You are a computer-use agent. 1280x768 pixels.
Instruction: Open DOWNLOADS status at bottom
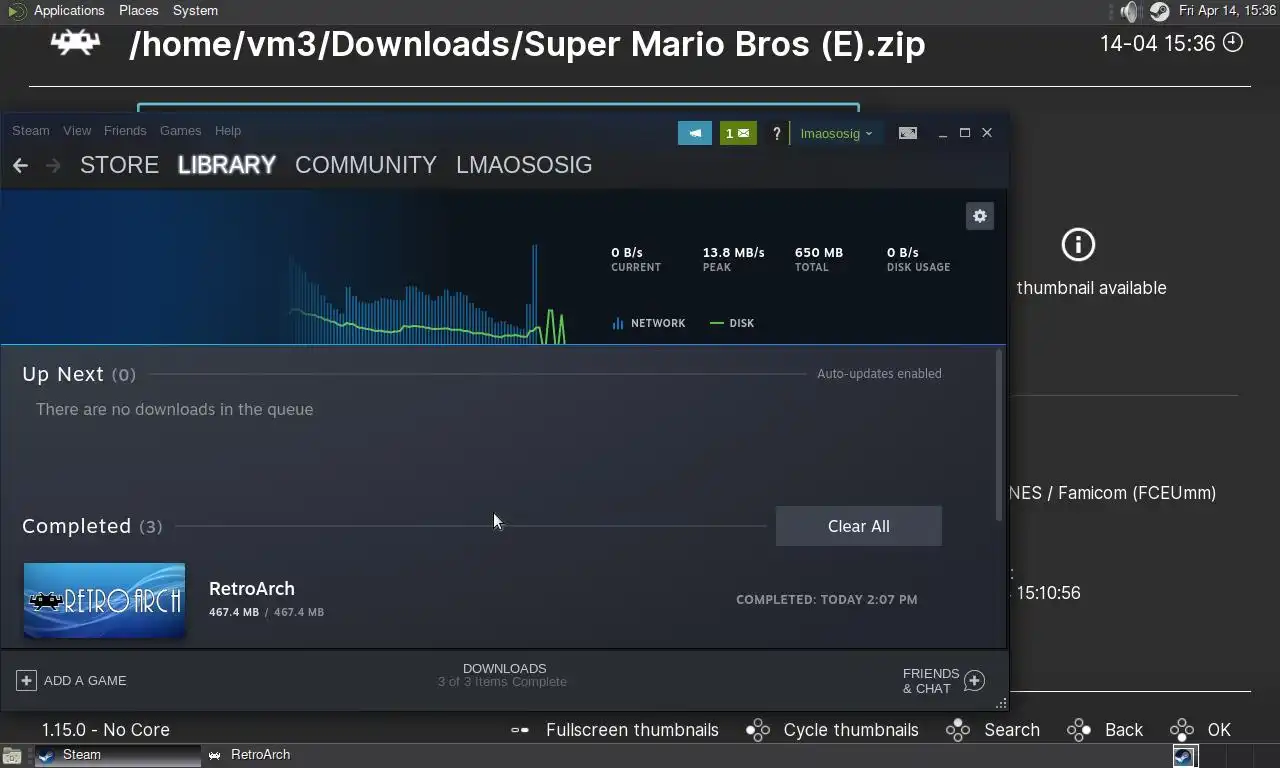504,675
